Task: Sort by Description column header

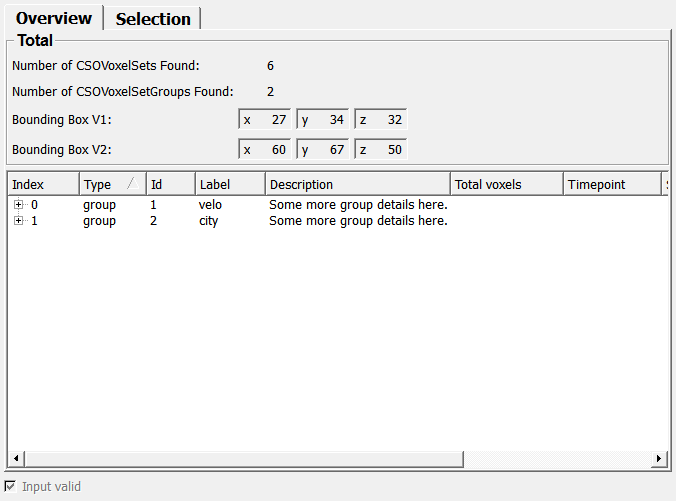Action: (x=357, y=184)
